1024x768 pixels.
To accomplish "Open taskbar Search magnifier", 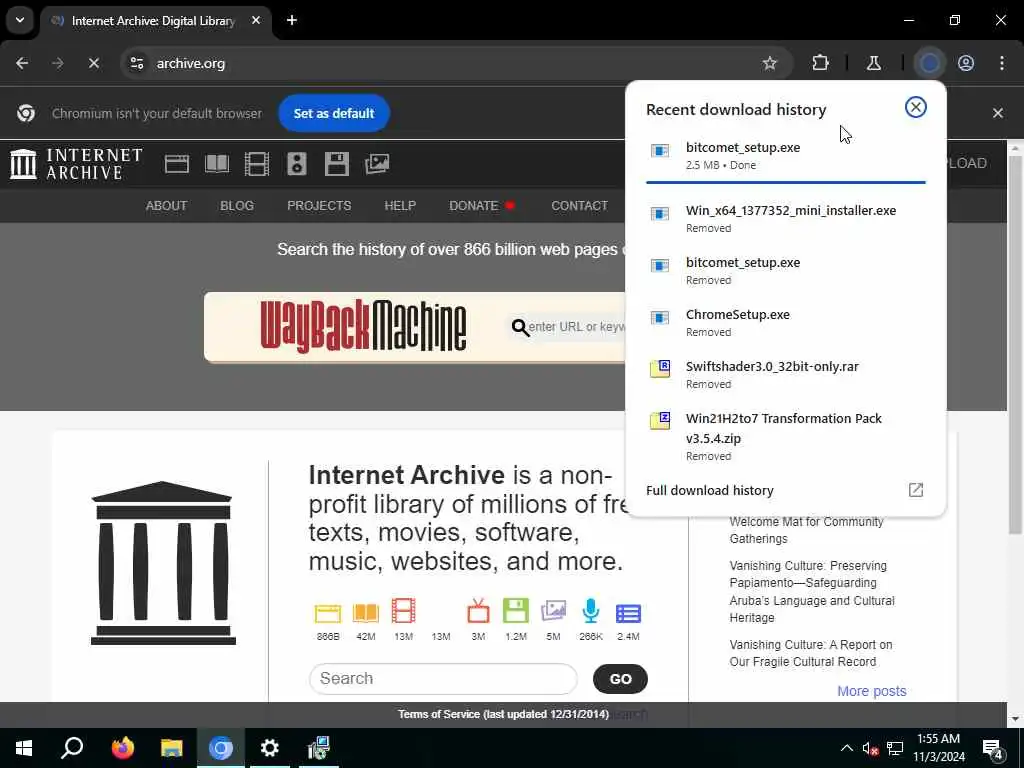I will pyautogui.click(x=72, y=748).
